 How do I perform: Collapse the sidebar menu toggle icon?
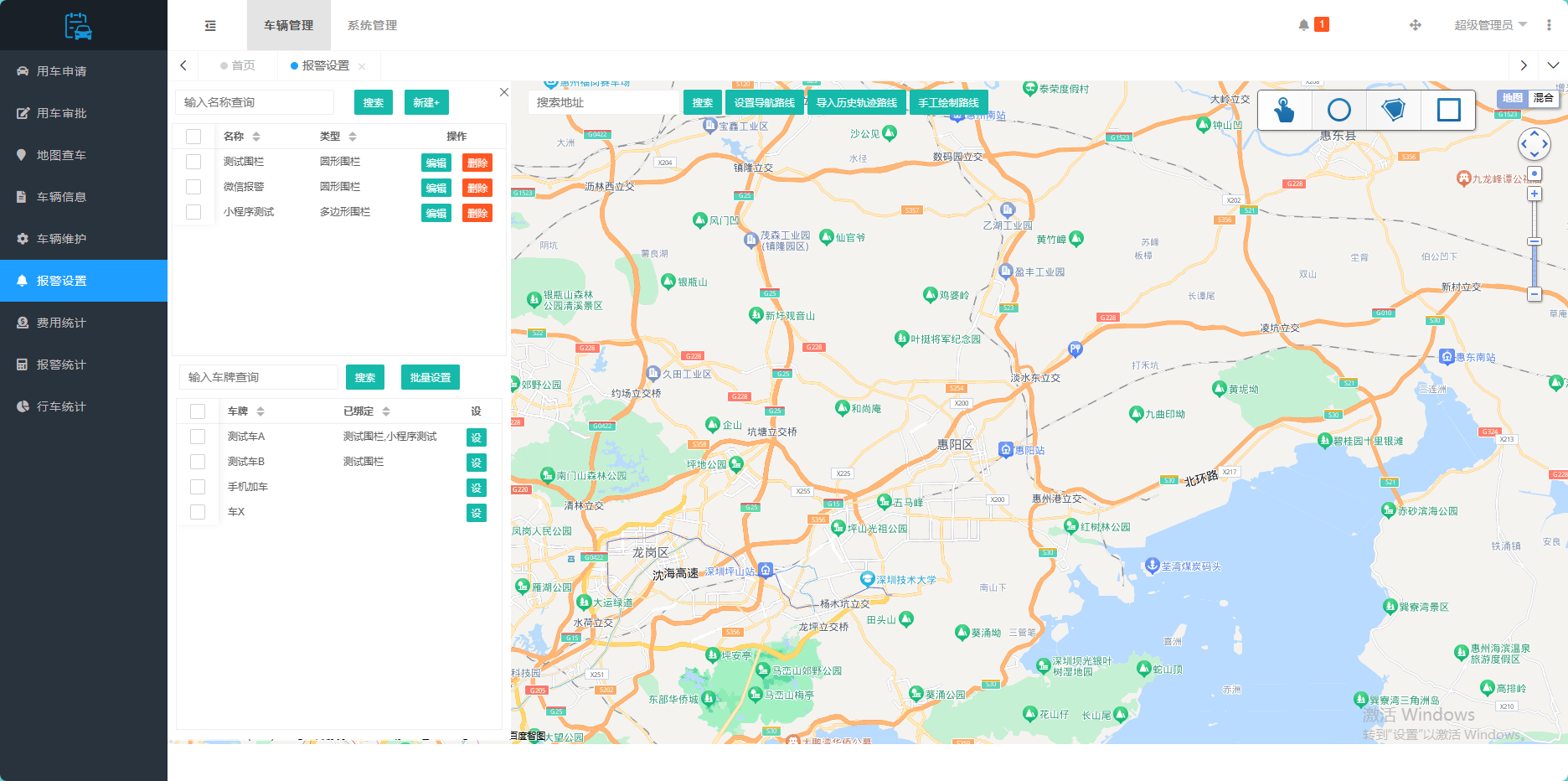click(210, 26)
